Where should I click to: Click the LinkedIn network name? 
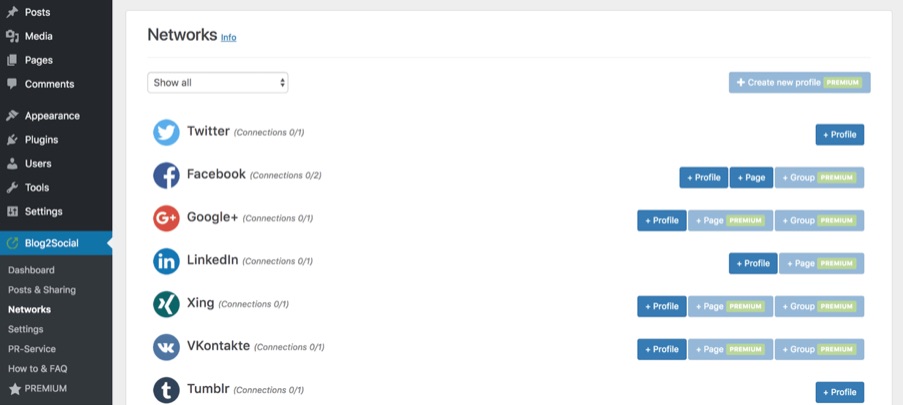pyautogui.click(x=213, y=260)
